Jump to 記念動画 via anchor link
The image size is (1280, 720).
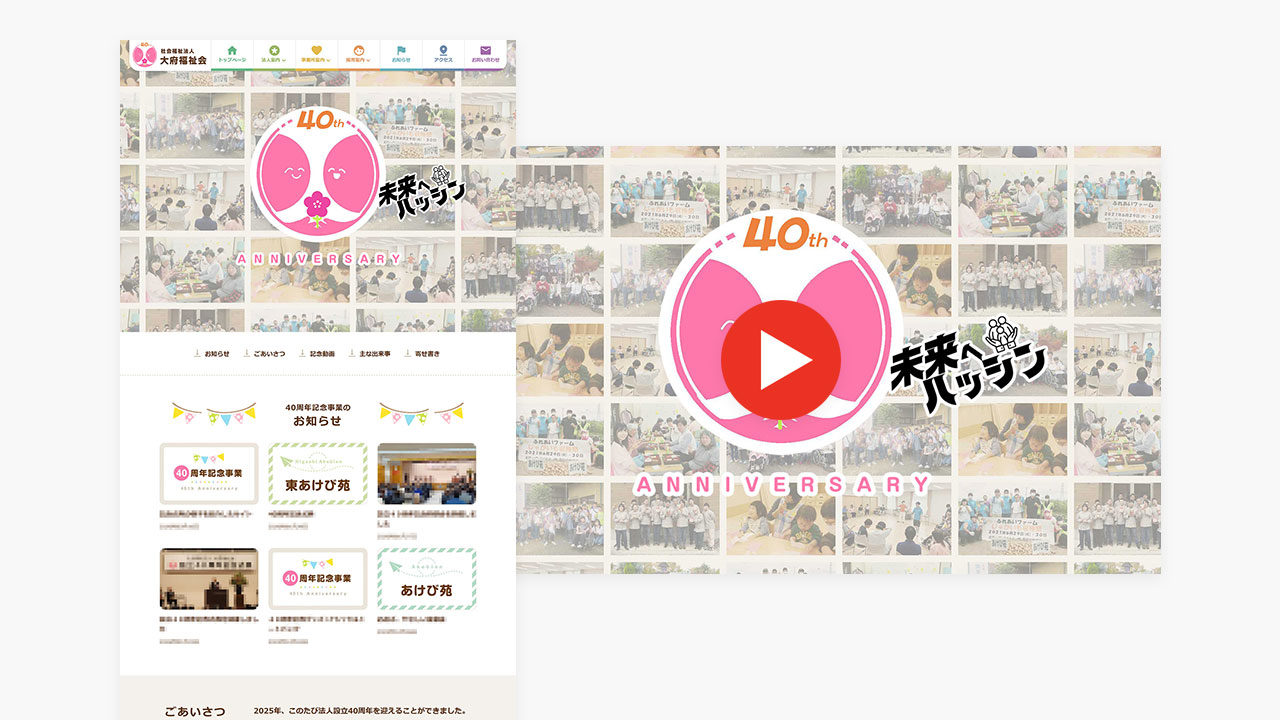pos(321,354)
